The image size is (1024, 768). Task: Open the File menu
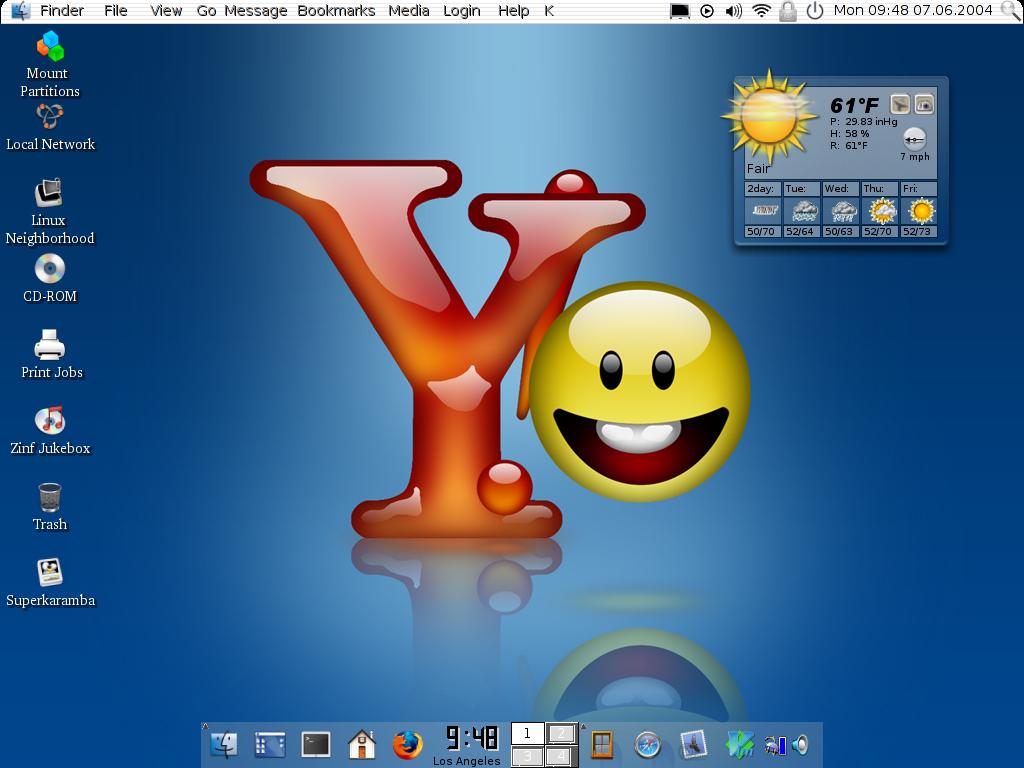116,11
